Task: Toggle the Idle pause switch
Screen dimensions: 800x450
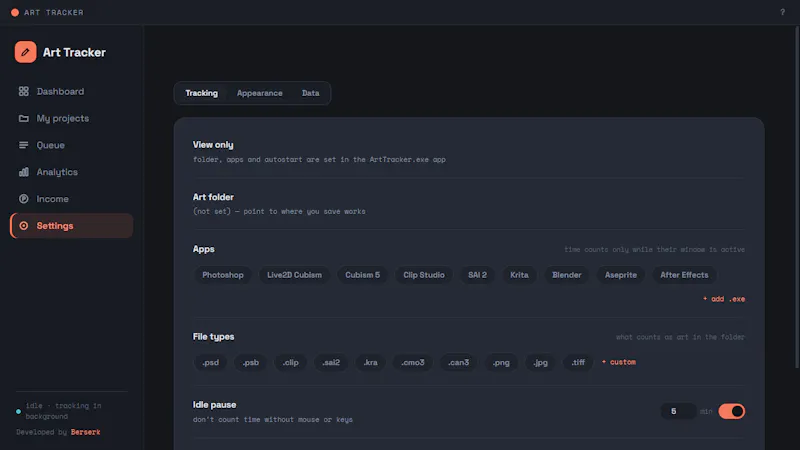Action: click(x=732, y=411)
